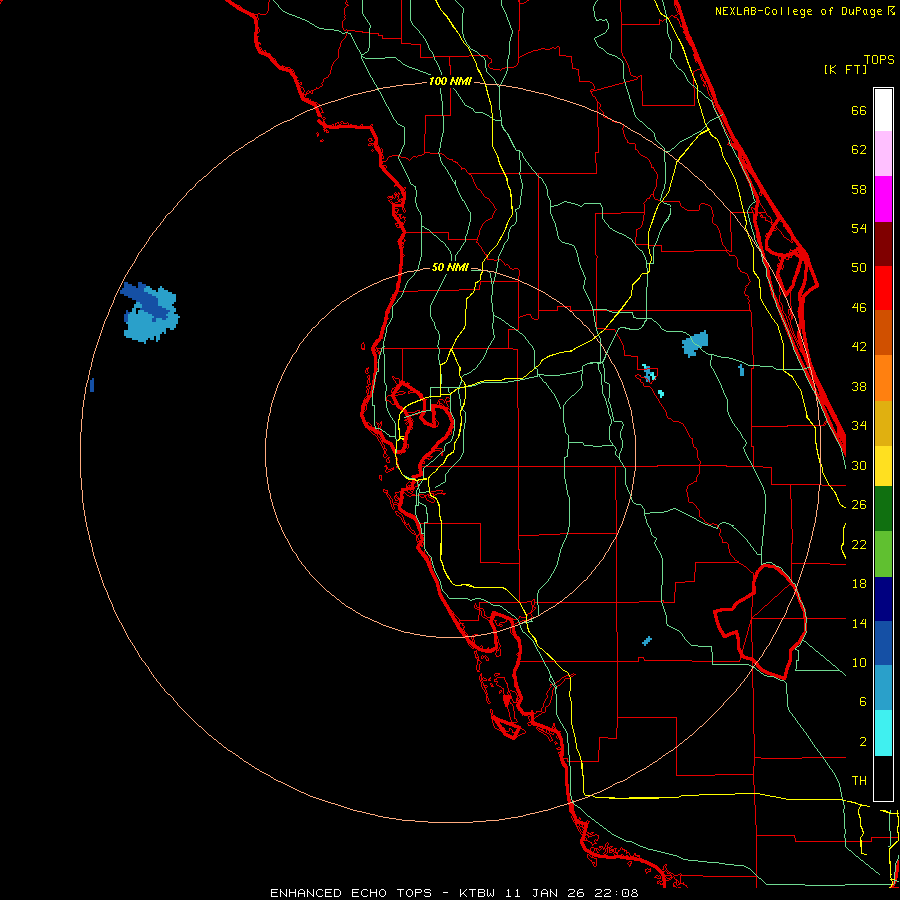Viewport: 900px width, 900px height.
Task: Select the 100 NMI range ring label
Action: [450, 82]
